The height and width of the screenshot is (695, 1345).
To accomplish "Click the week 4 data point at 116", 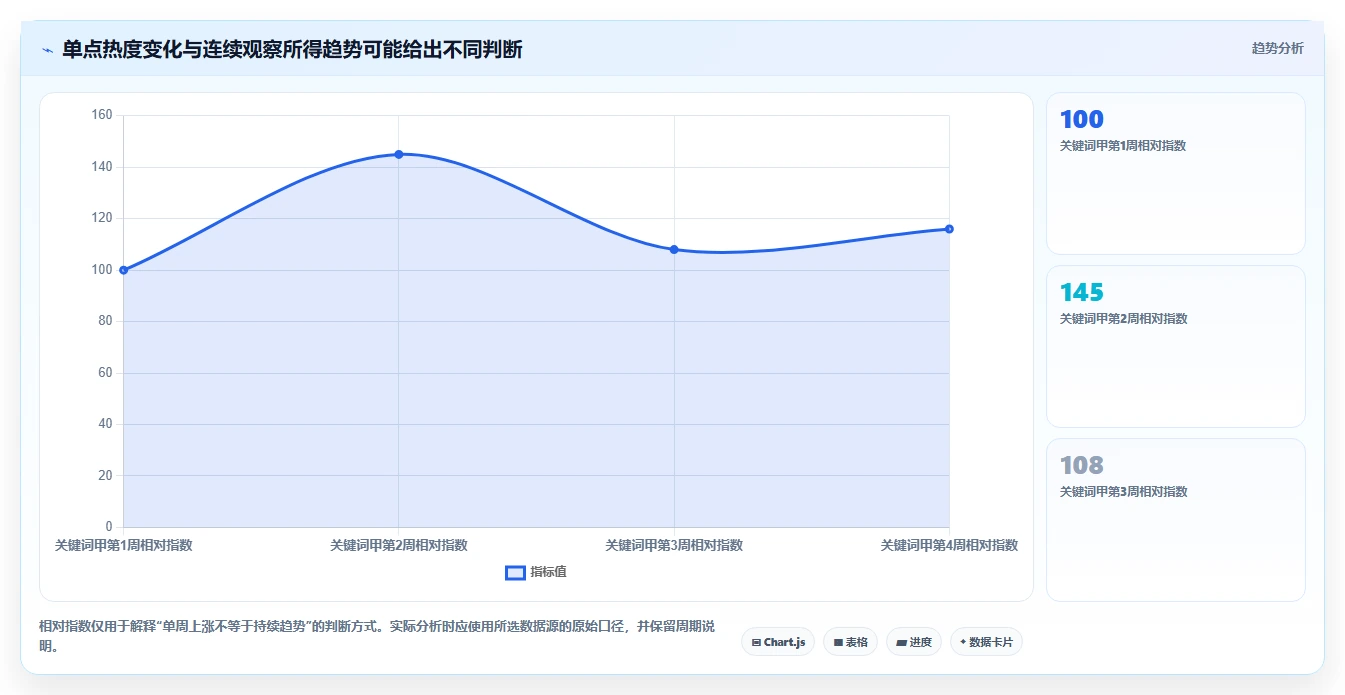I will pyautogui.click(x=949, y=229).
